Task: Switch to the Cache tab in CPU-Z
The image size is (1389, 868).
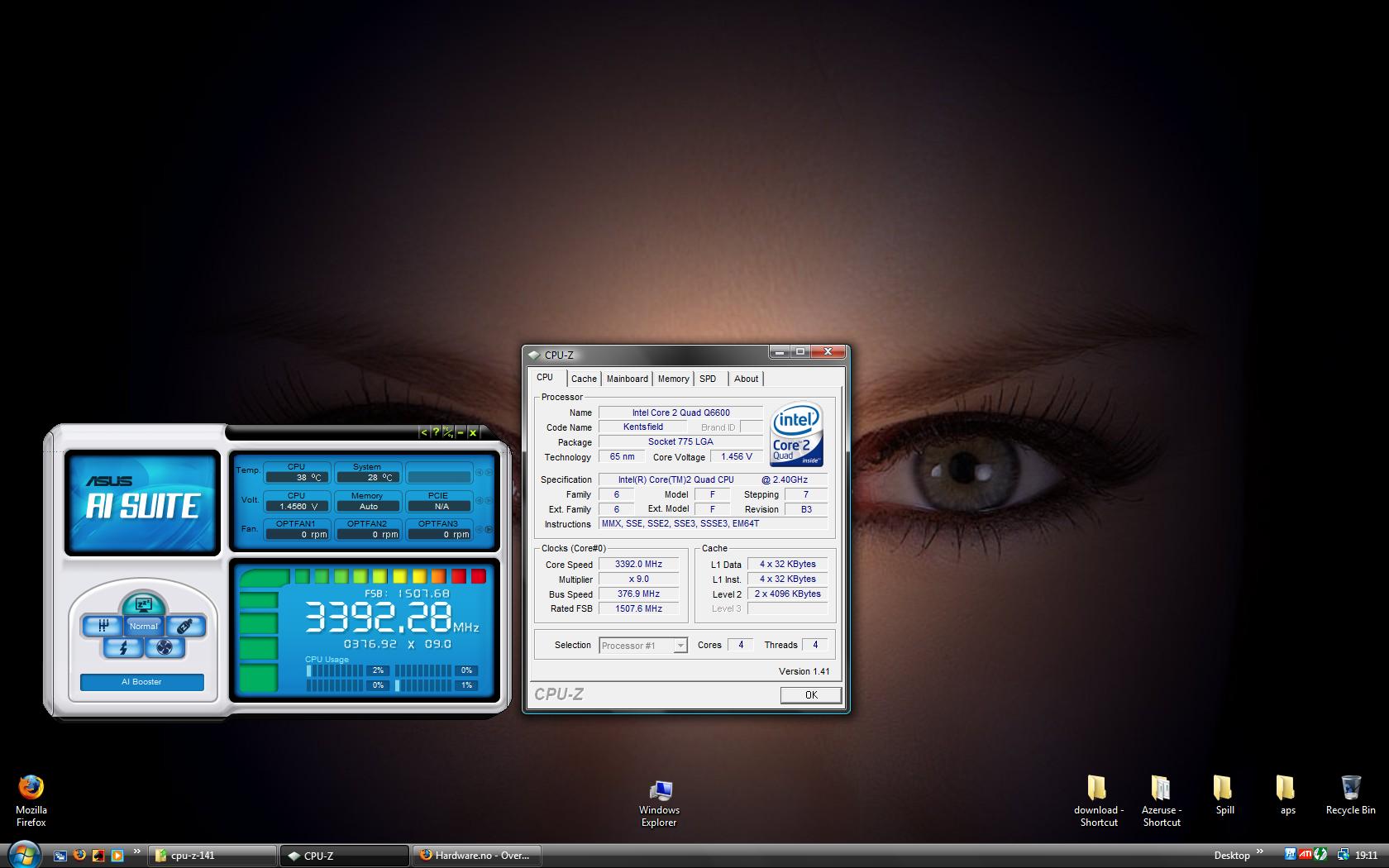Action: click(584, 379)
